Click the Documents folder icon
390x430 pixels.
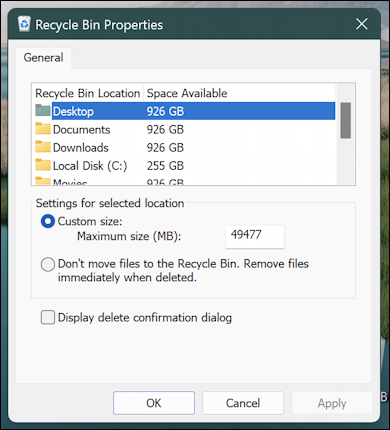point(43,128)
